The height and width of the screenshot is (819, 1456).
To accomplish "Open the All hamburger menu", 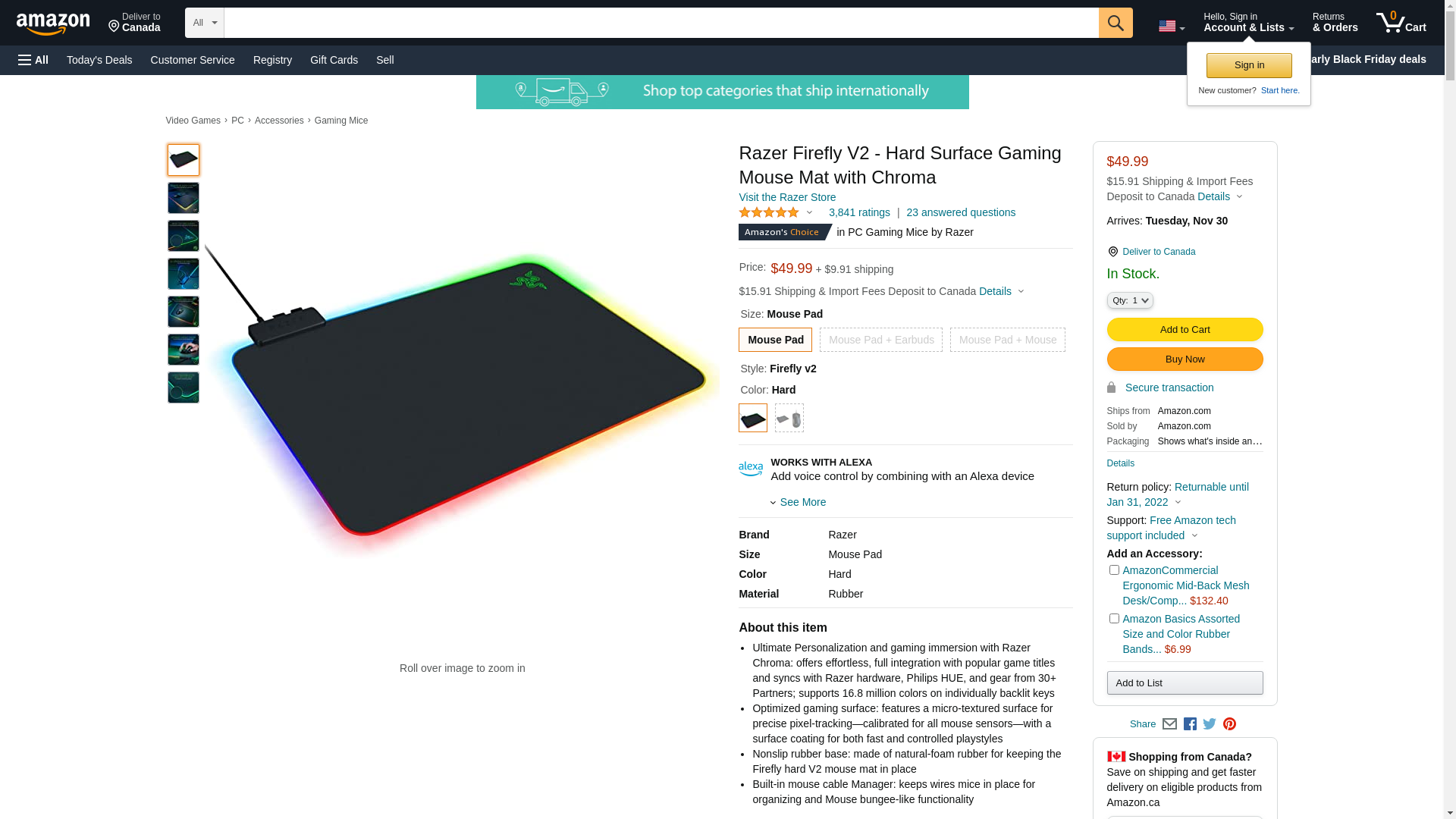I will (x=33, y=60).
